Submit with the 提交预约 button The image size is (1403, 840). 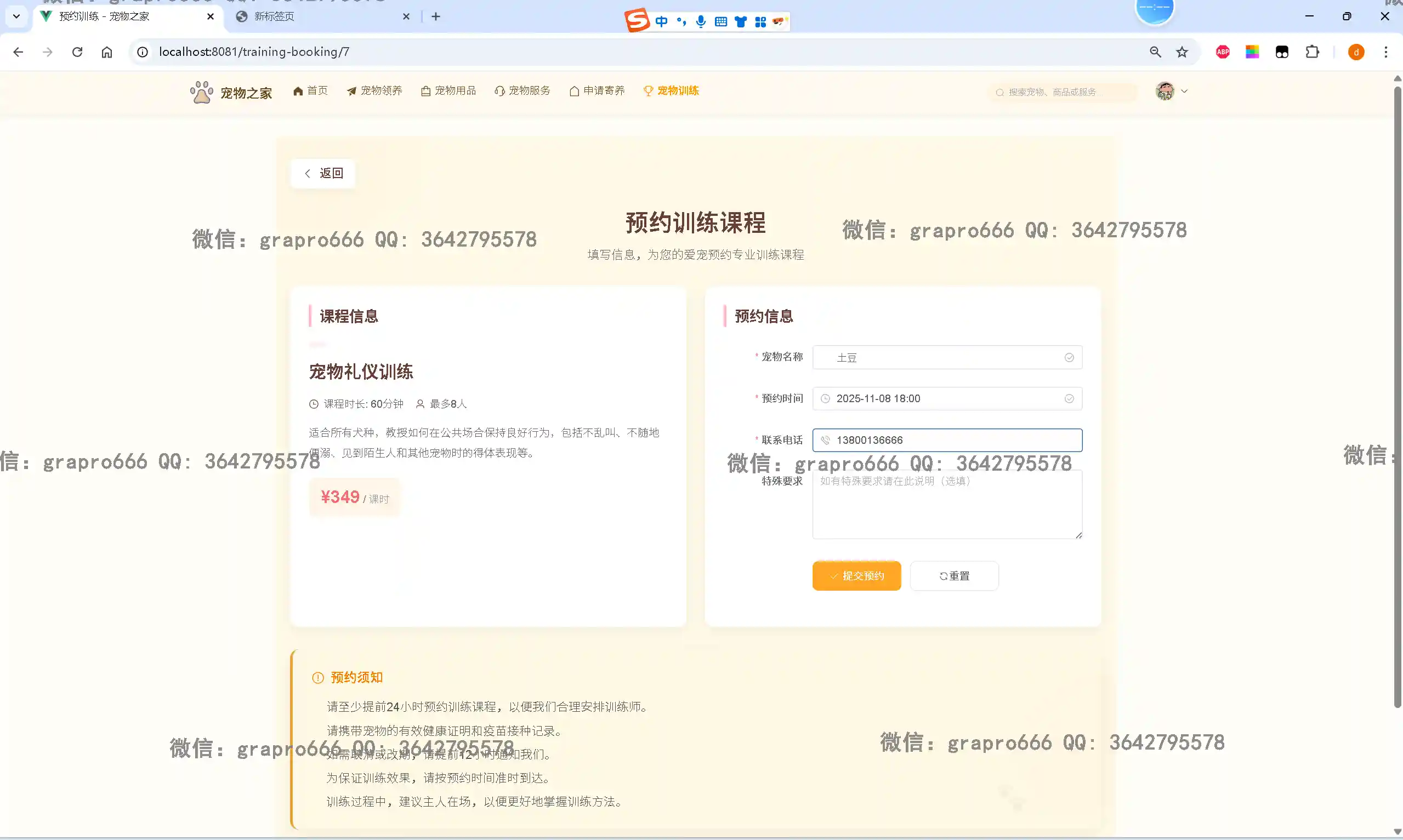coord(856,576)
